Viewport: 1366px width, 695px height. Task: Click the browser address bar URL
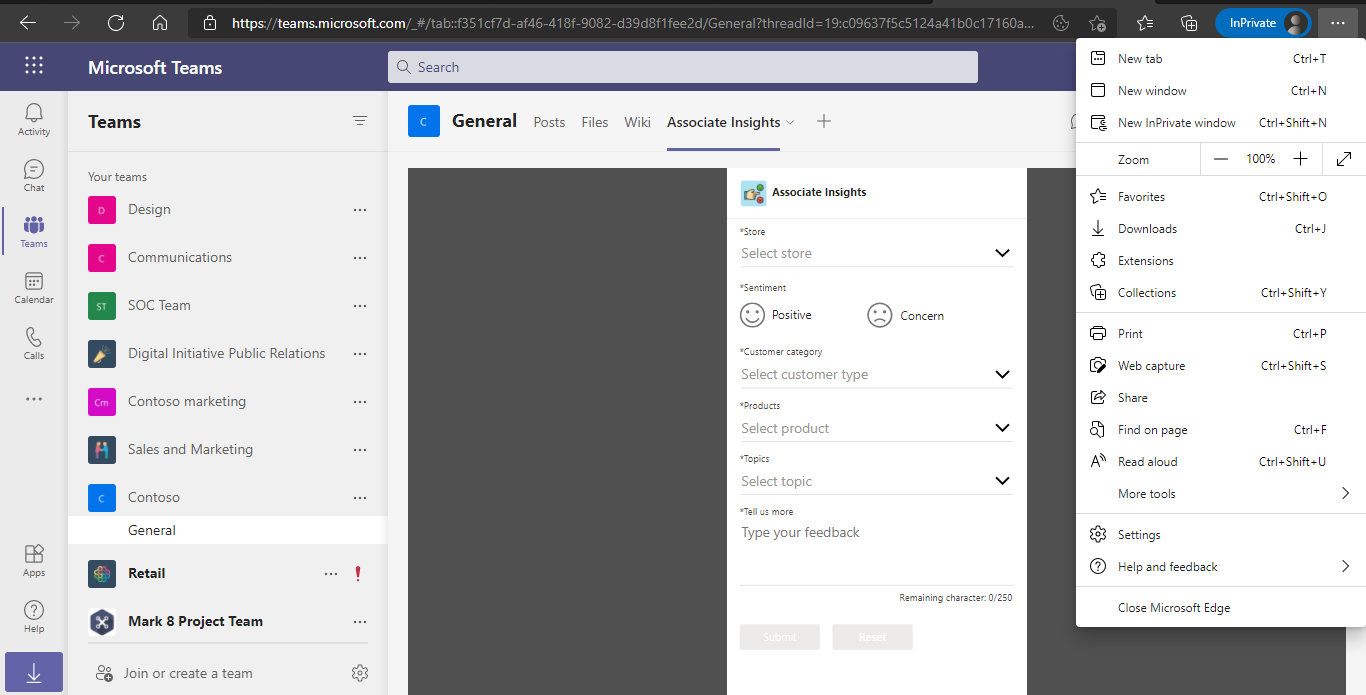pos(634,22)
